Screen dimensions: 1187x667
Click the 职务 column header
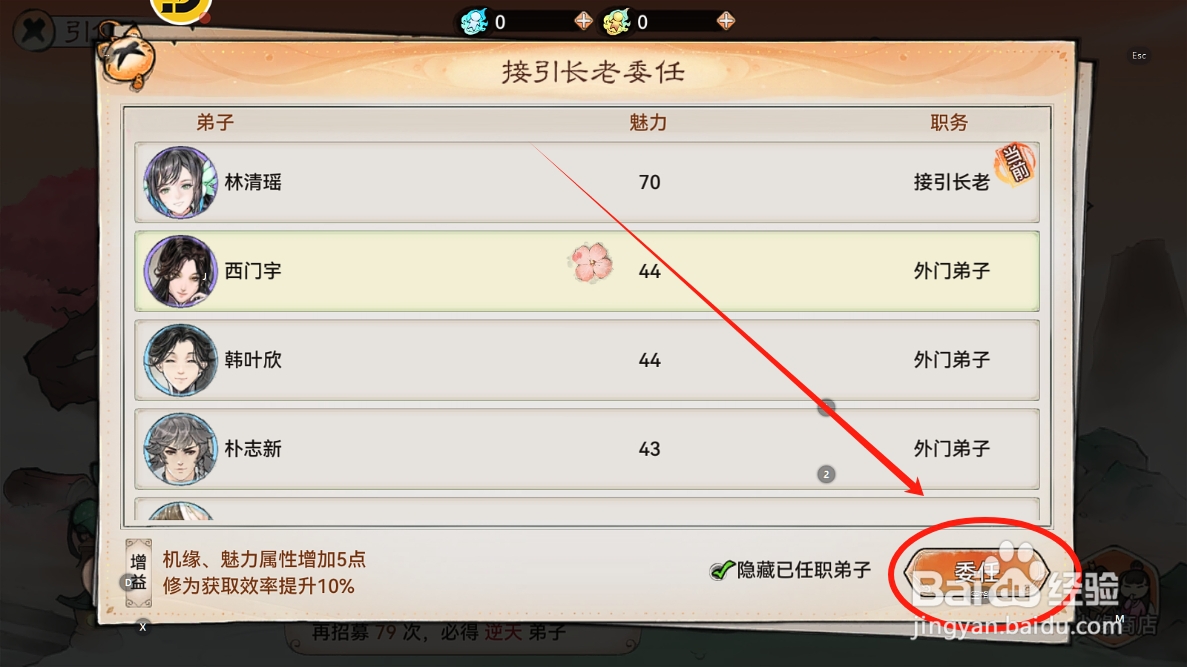coord(949,123)
